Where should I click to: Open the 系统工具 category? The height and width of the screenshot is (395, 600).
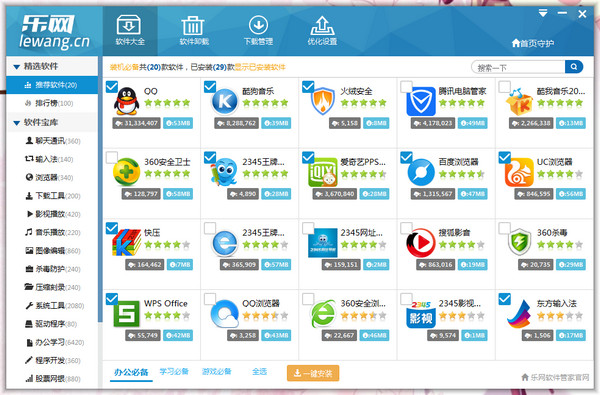pos(54,305)
